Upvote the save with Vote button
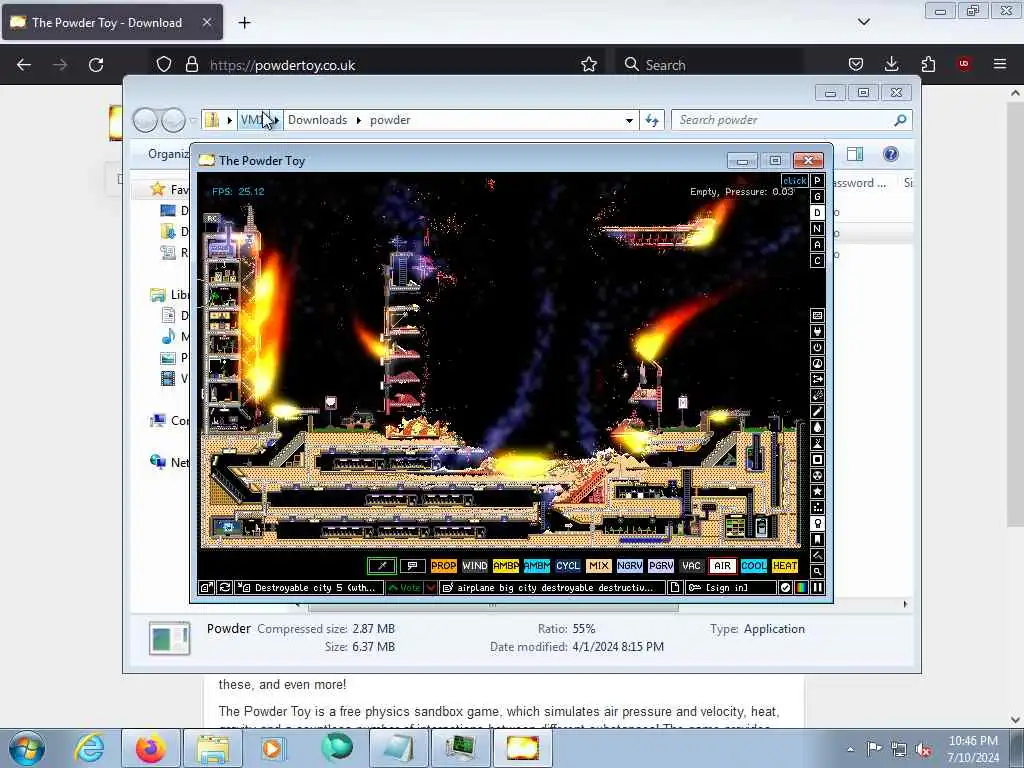 (x=404, y=588)
